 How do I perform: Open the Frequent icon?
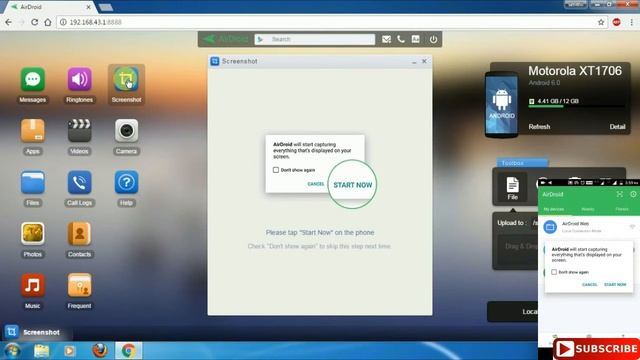coord(80,285)
